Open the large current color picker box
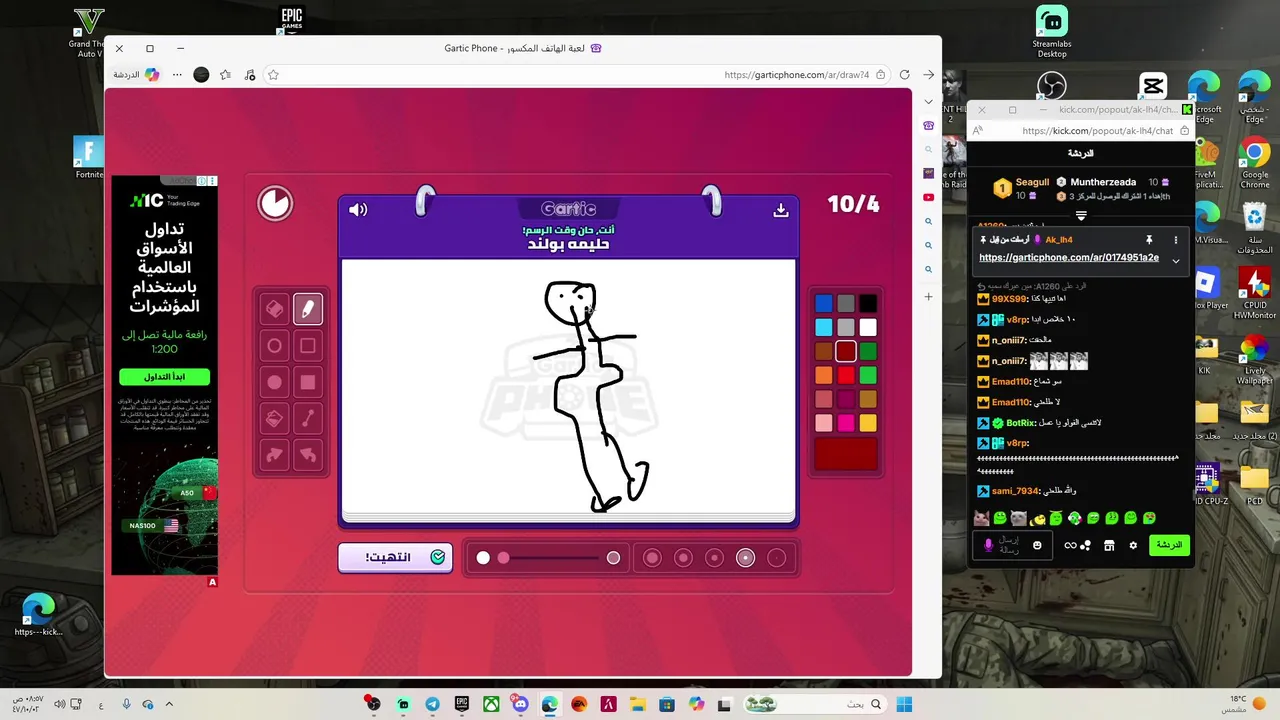Image resolution: width=1280 pixels, height=720 pixels. click(x=846, y=454)
